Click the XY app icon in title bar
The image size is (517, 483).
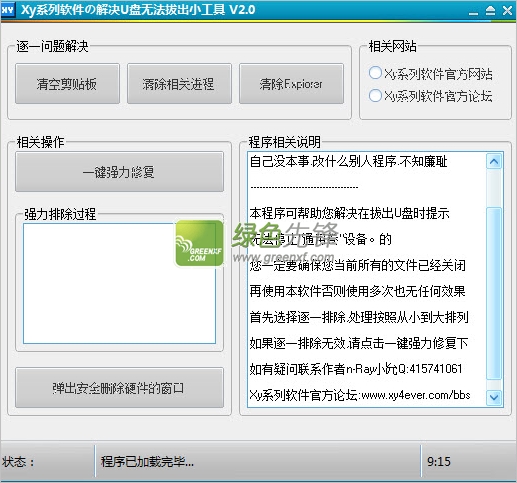tap(8, 10)
